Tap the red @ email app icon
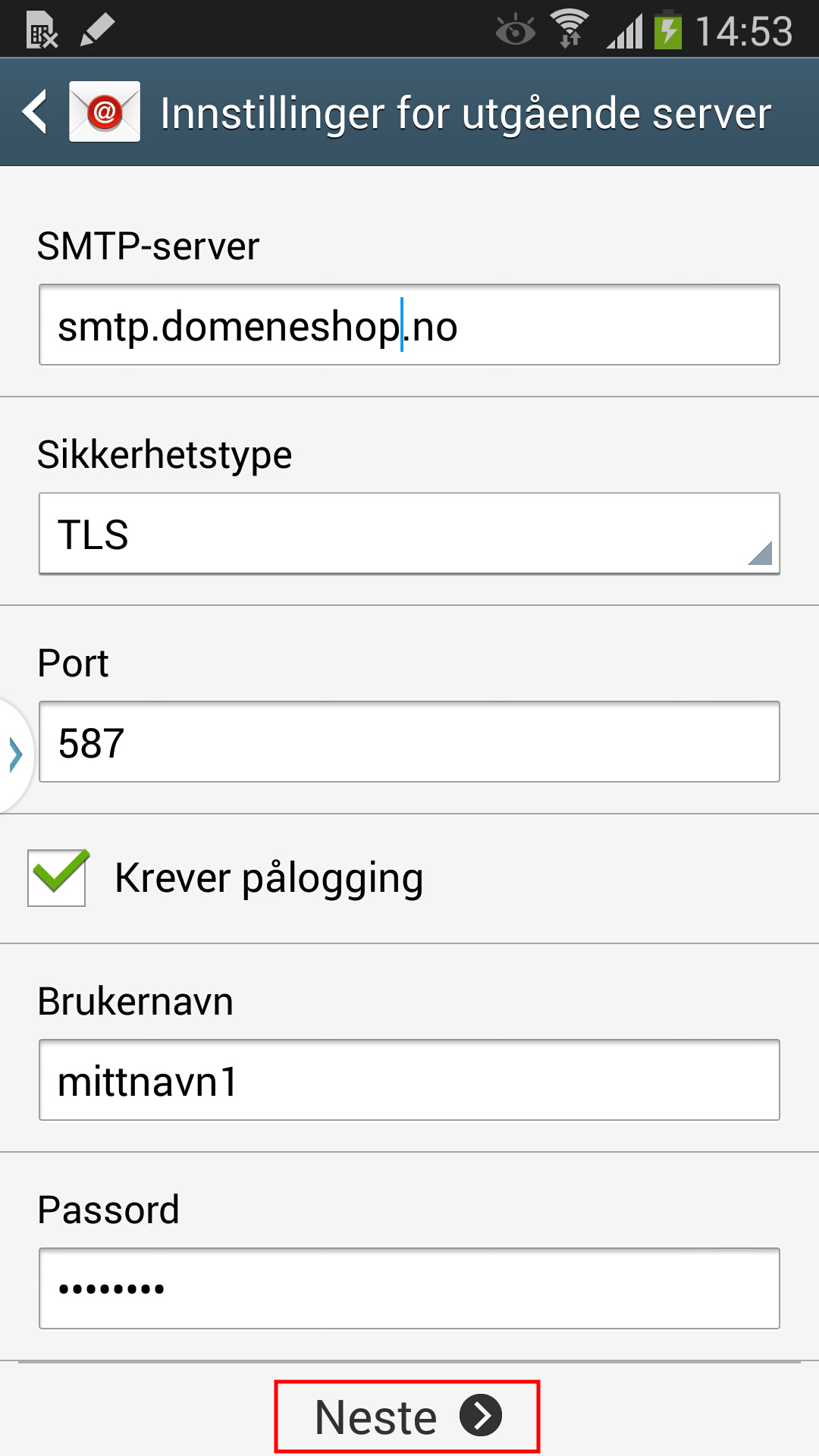 105,111
